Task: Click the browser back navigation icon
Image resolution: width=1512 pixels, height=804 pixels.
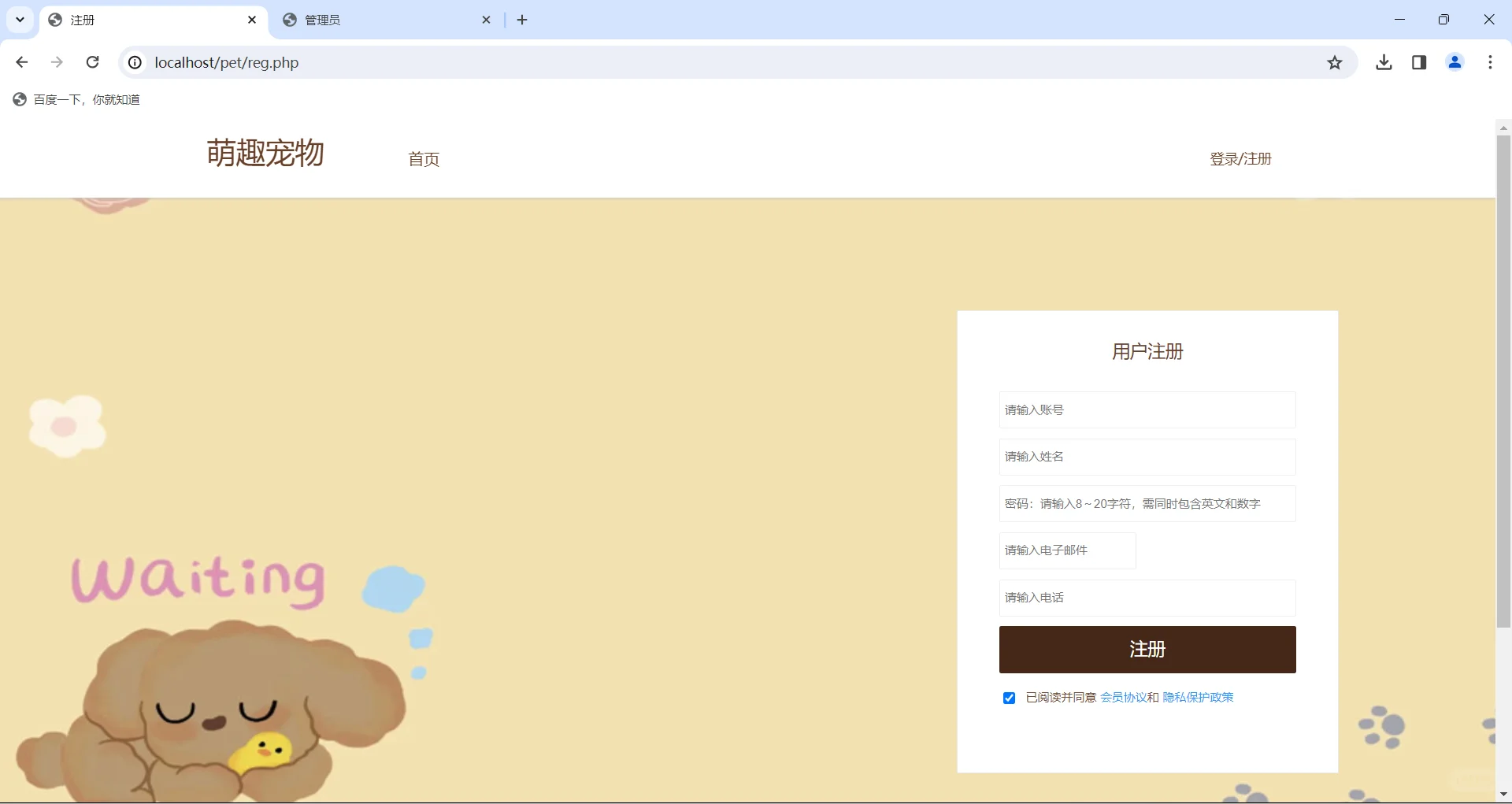Action: click(21, 62)
